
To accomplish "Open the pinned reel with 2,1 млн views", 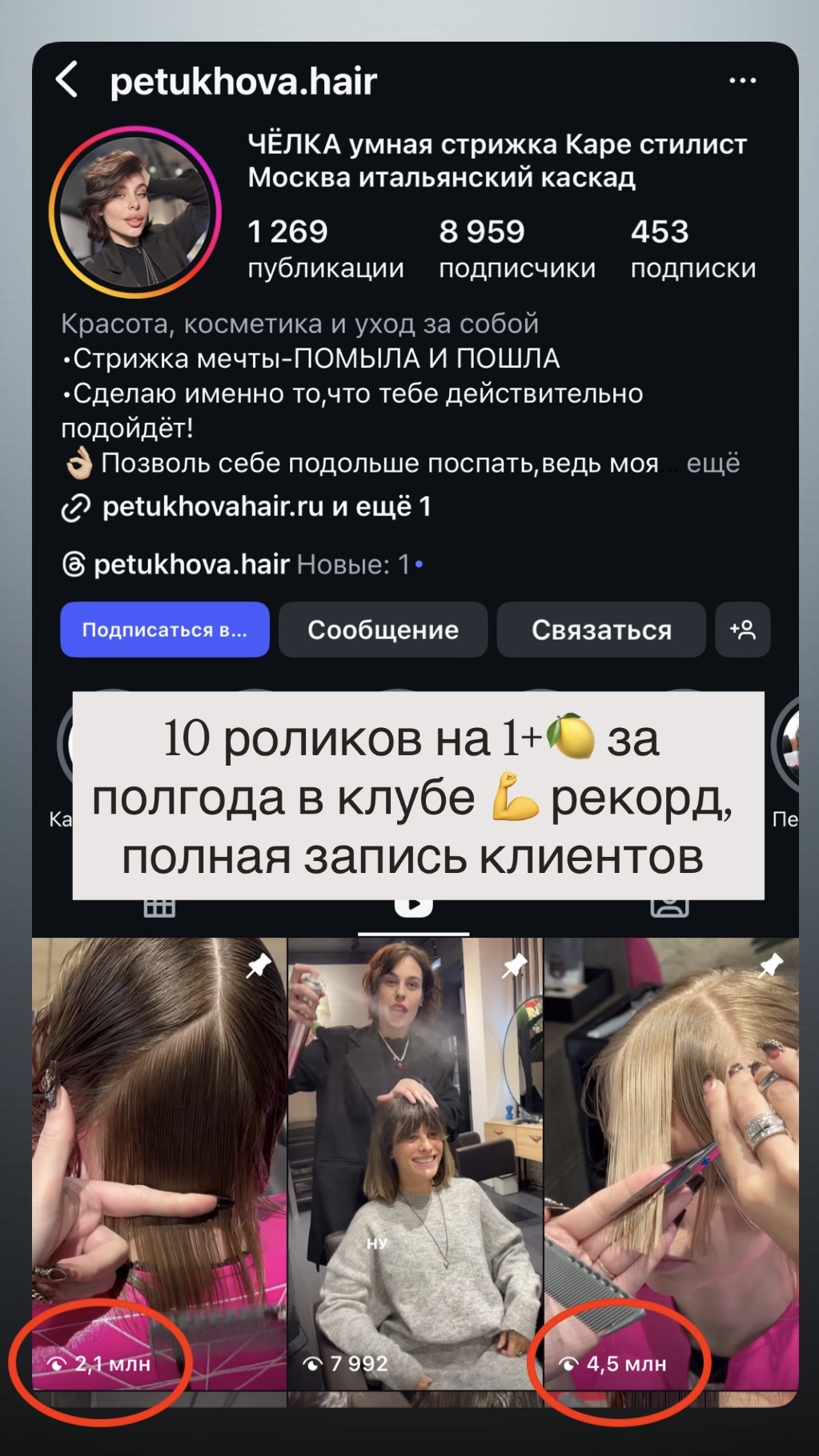I will click(159, 1165).
